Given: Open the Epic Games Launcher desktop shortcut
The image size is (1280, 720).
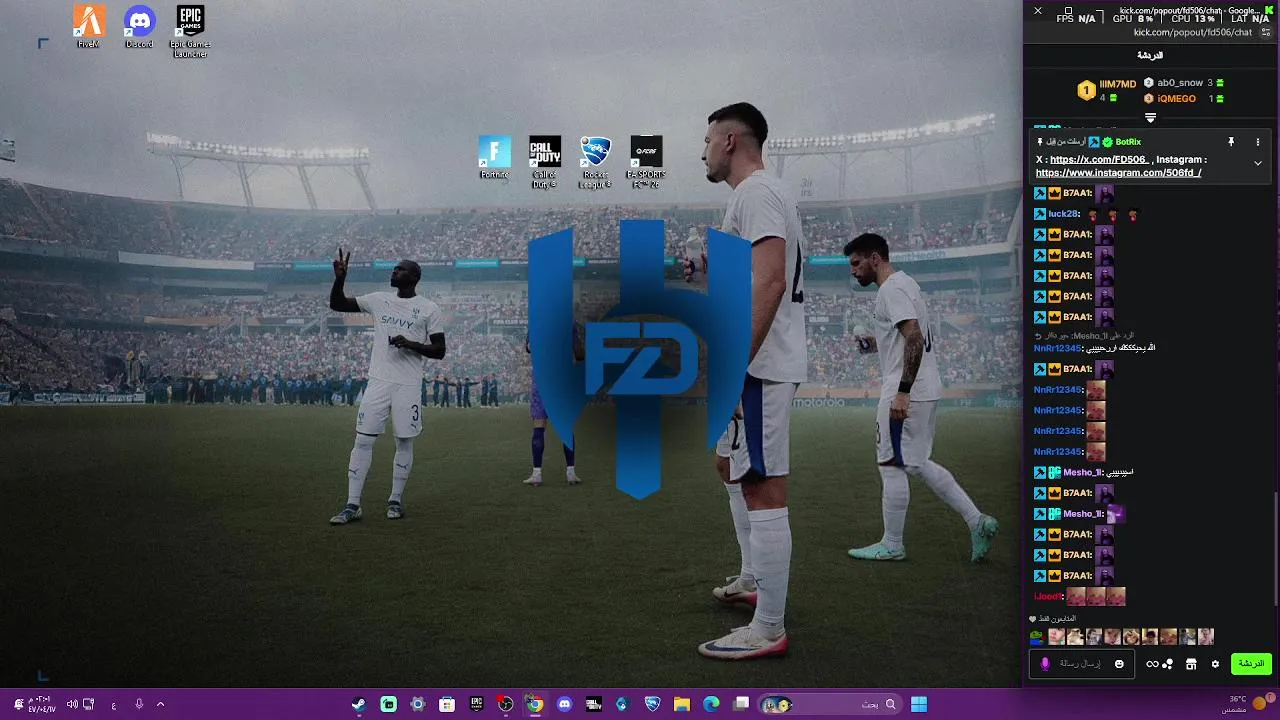Looking at the screenshot, I should tap(190, 31).
